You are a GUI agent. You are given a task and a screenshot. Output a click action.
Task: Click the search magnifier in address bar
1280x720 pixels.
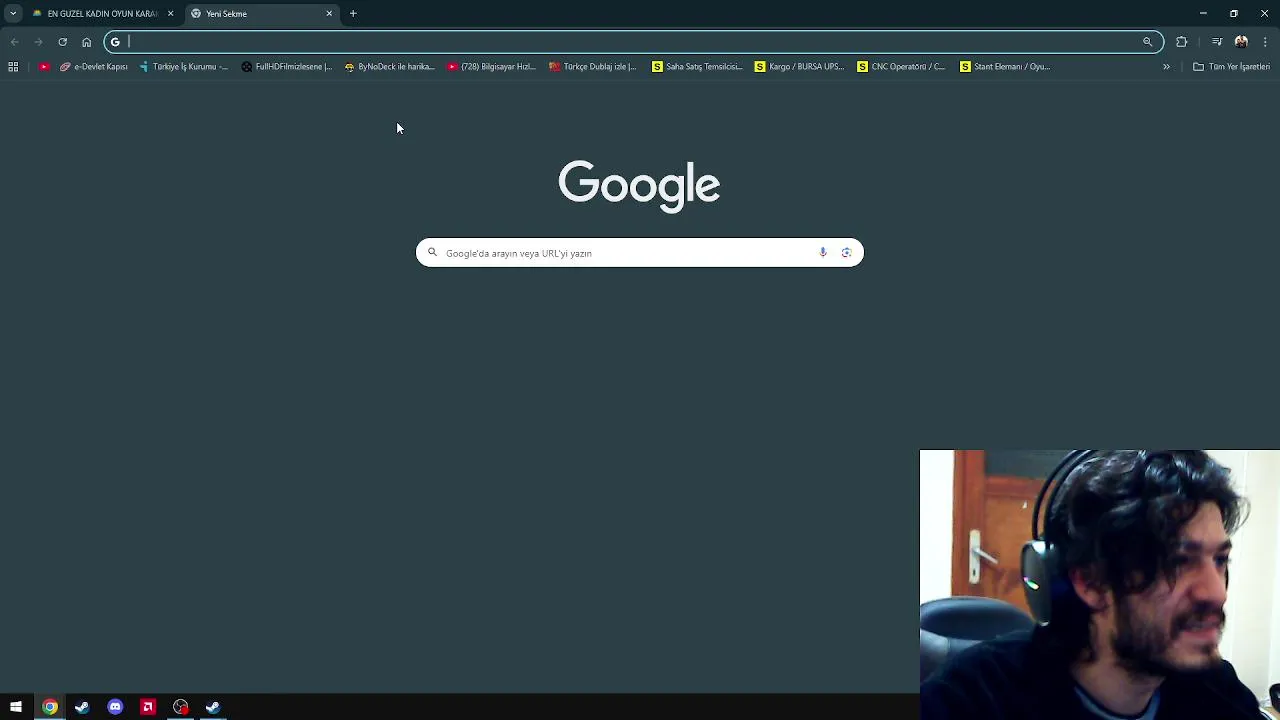click(1147, 41)
